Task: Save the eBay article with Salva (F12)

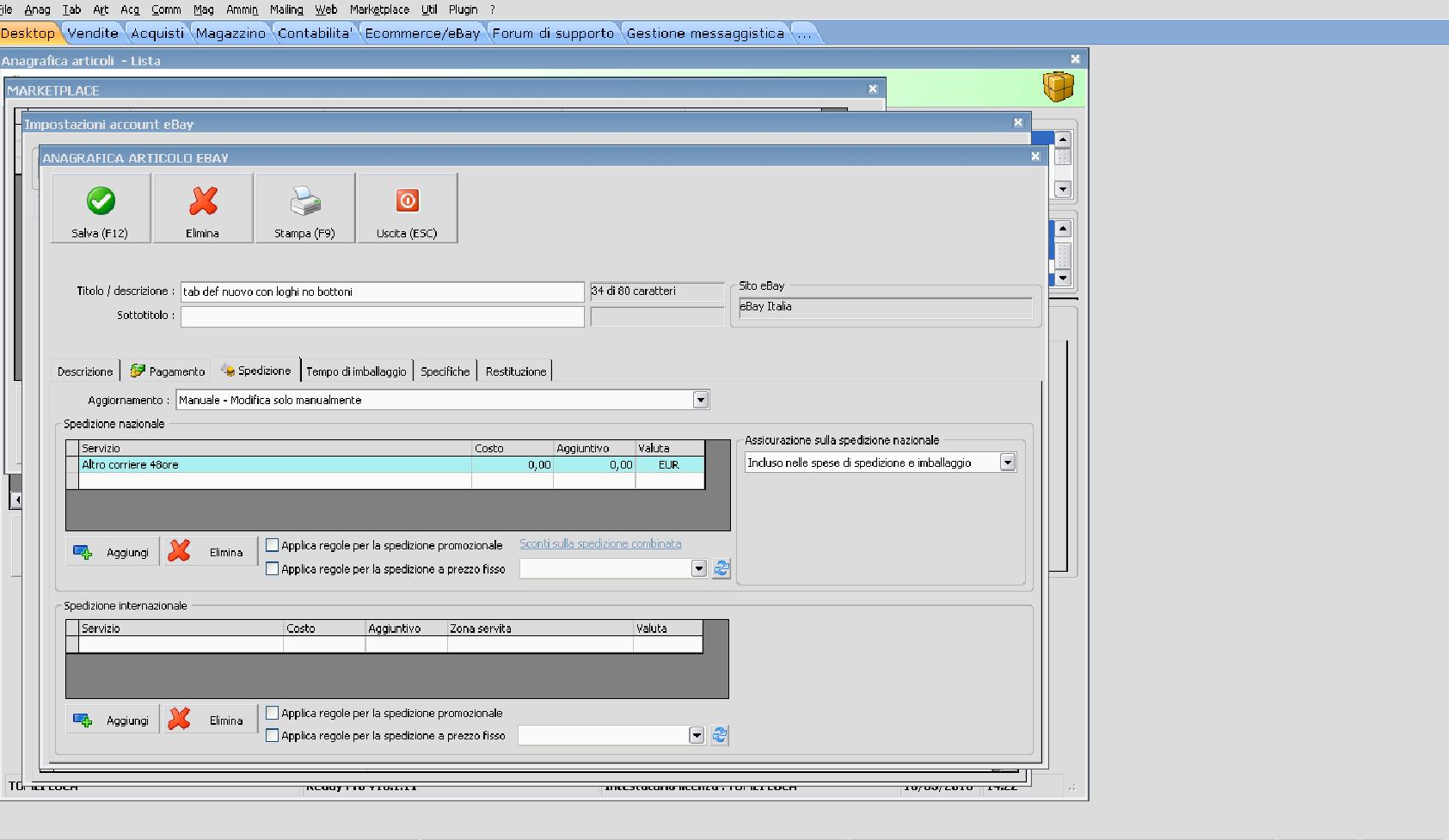Action: pos(101,208)
